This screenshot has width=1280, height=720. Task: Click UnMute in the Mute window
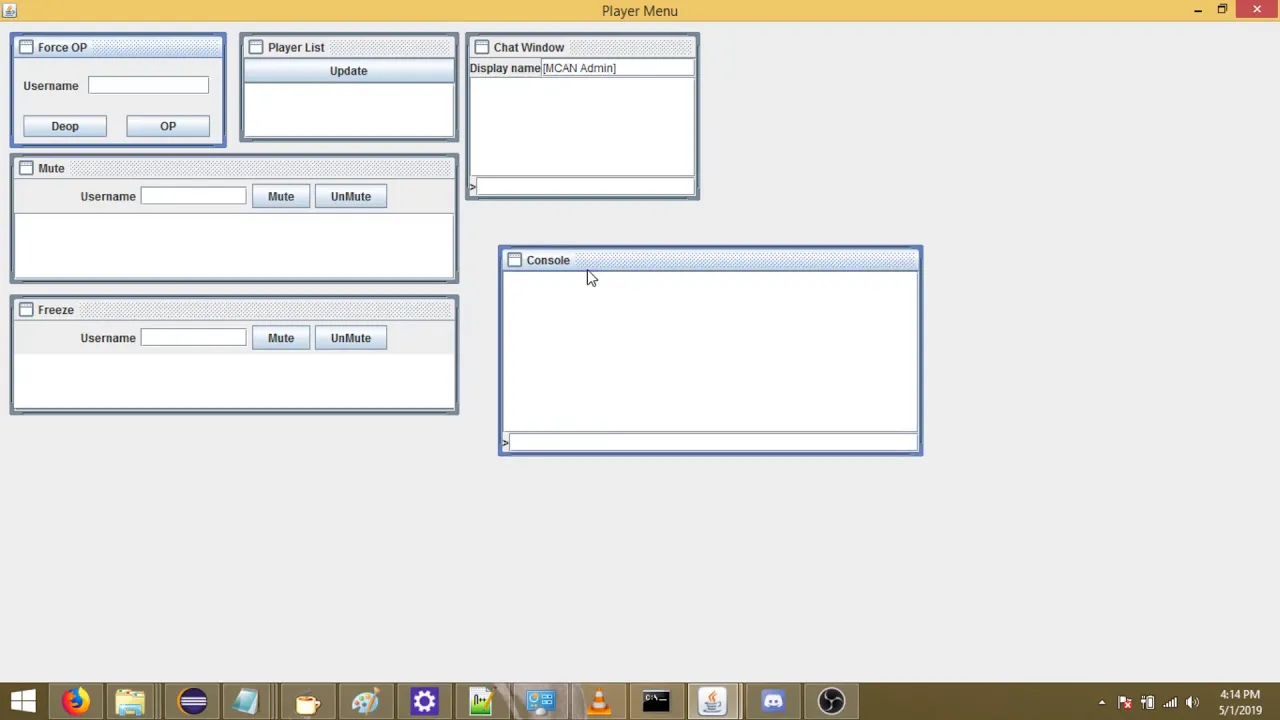351,196
